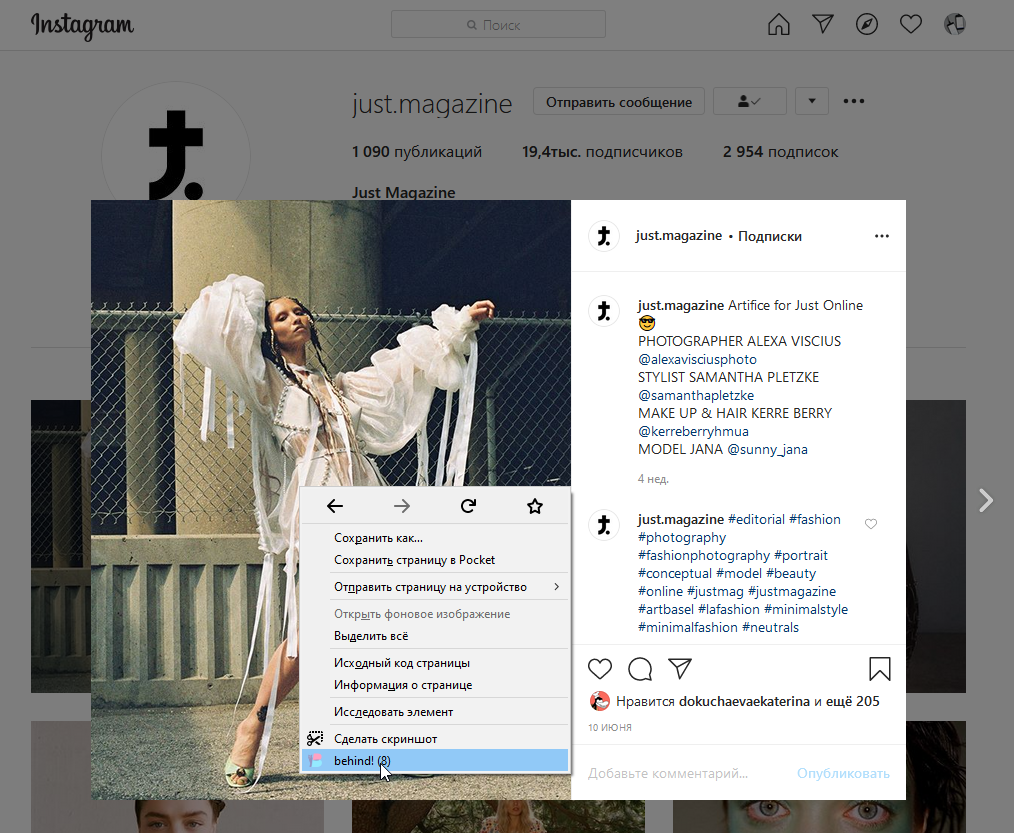Image resolution: width=1014 pixels, height=833 pixels.
Task: Click the '19,4тыс. подписчиков' followers count
Action: 602,152
